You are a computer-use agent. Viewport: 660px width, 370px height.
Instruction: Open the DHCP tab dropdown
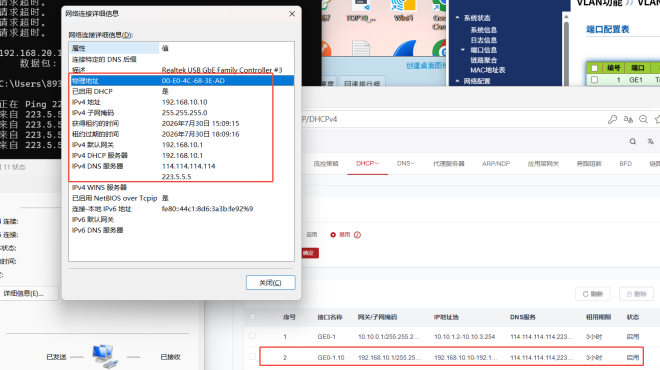(367, 163)
